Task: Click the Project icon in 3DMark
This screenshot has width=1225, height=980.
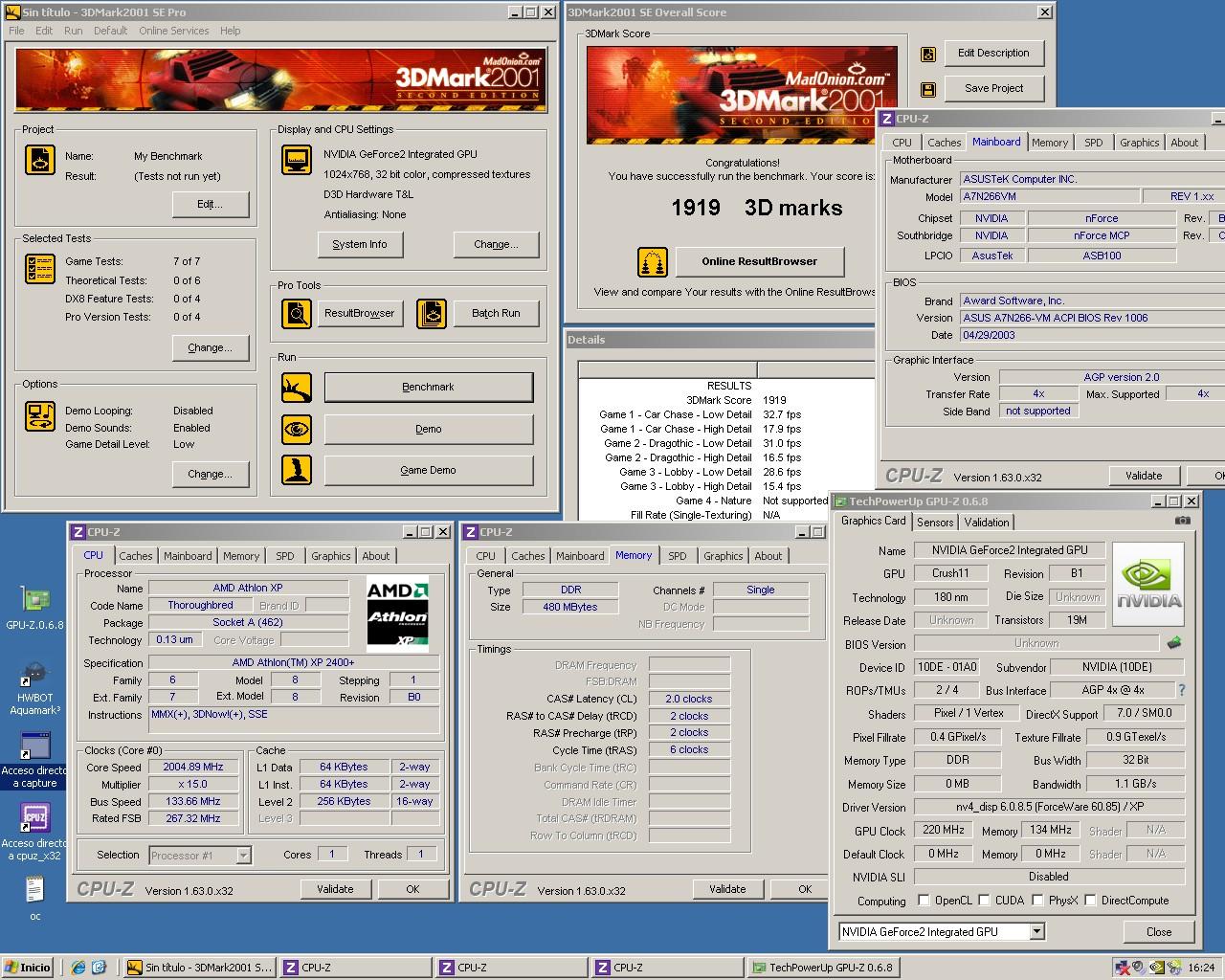Action: [x=39, y=161]
